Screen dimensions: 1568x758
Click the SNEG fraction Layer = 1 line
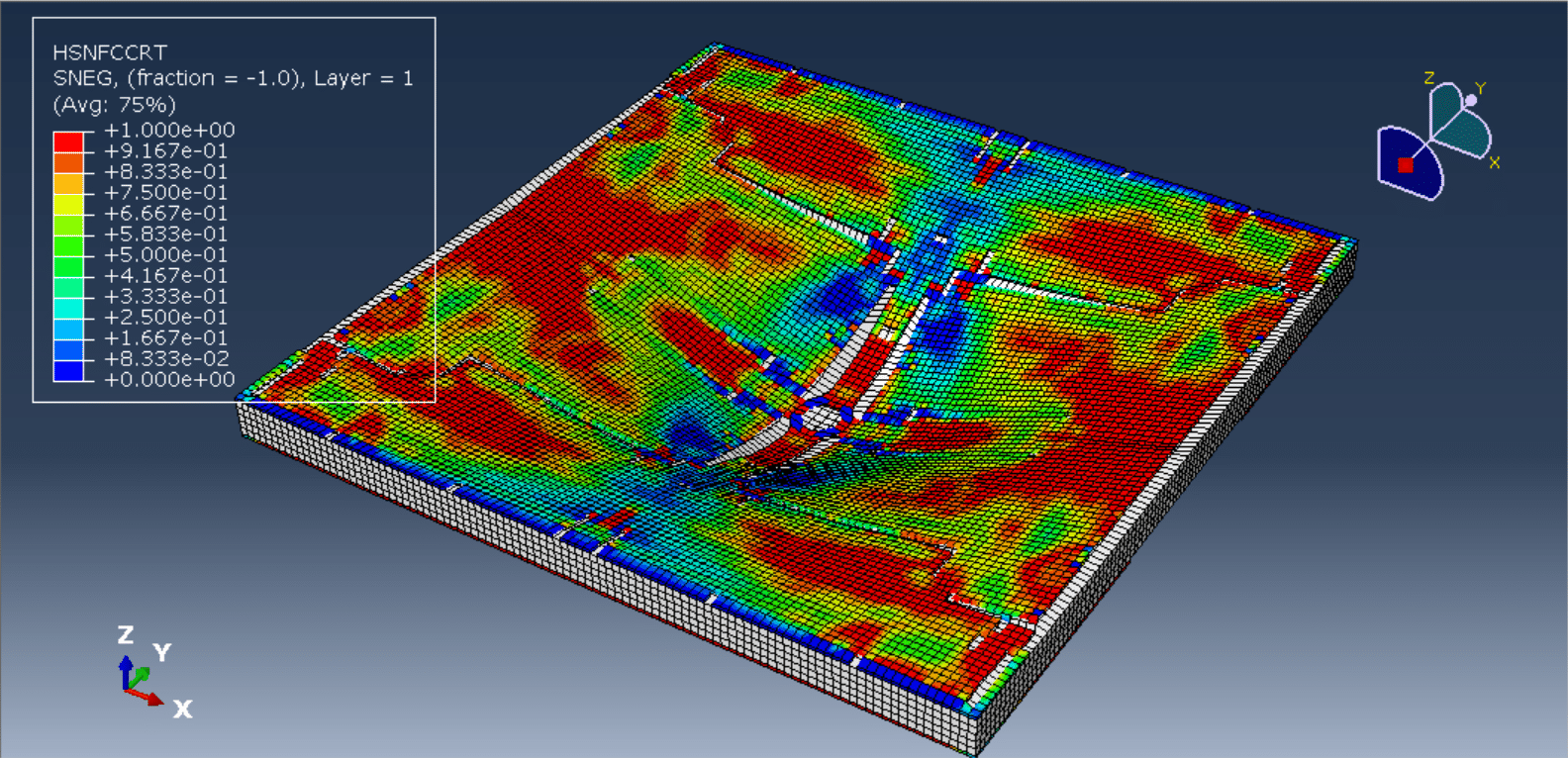tap(233, 78)
